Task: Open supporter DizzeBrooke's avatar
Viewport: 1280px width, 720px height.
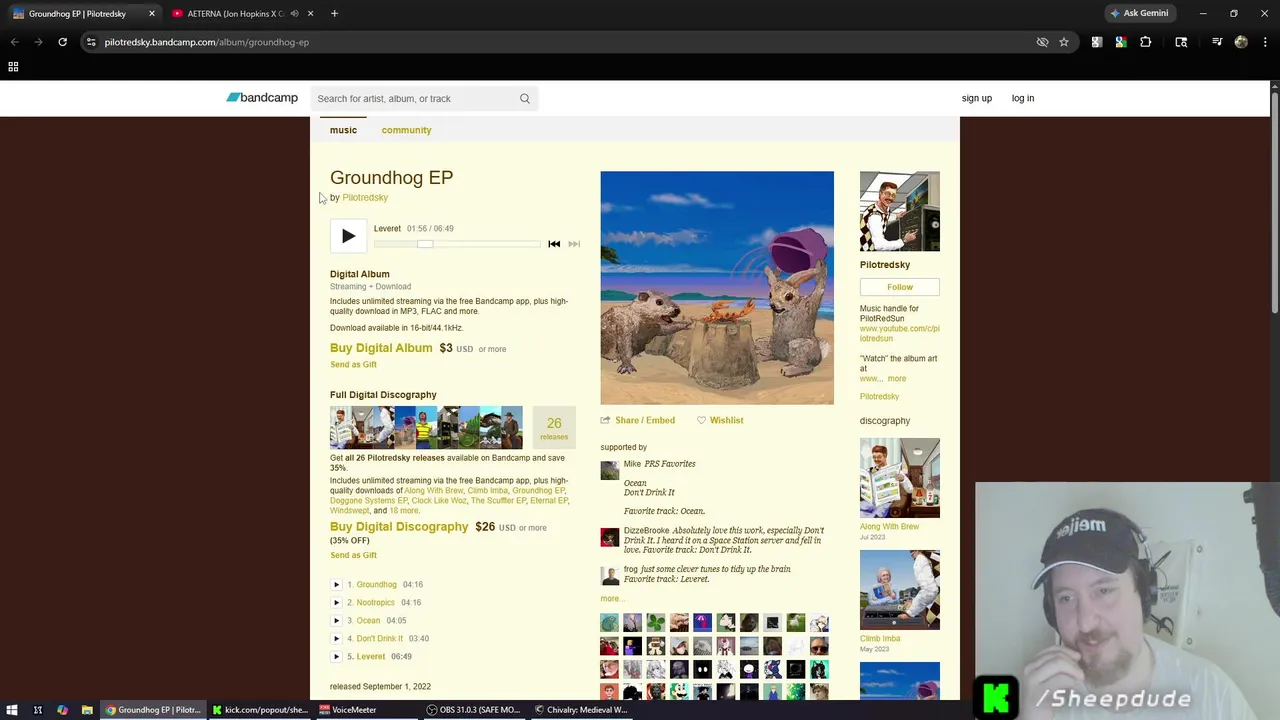Action: (x=610, y=537)
